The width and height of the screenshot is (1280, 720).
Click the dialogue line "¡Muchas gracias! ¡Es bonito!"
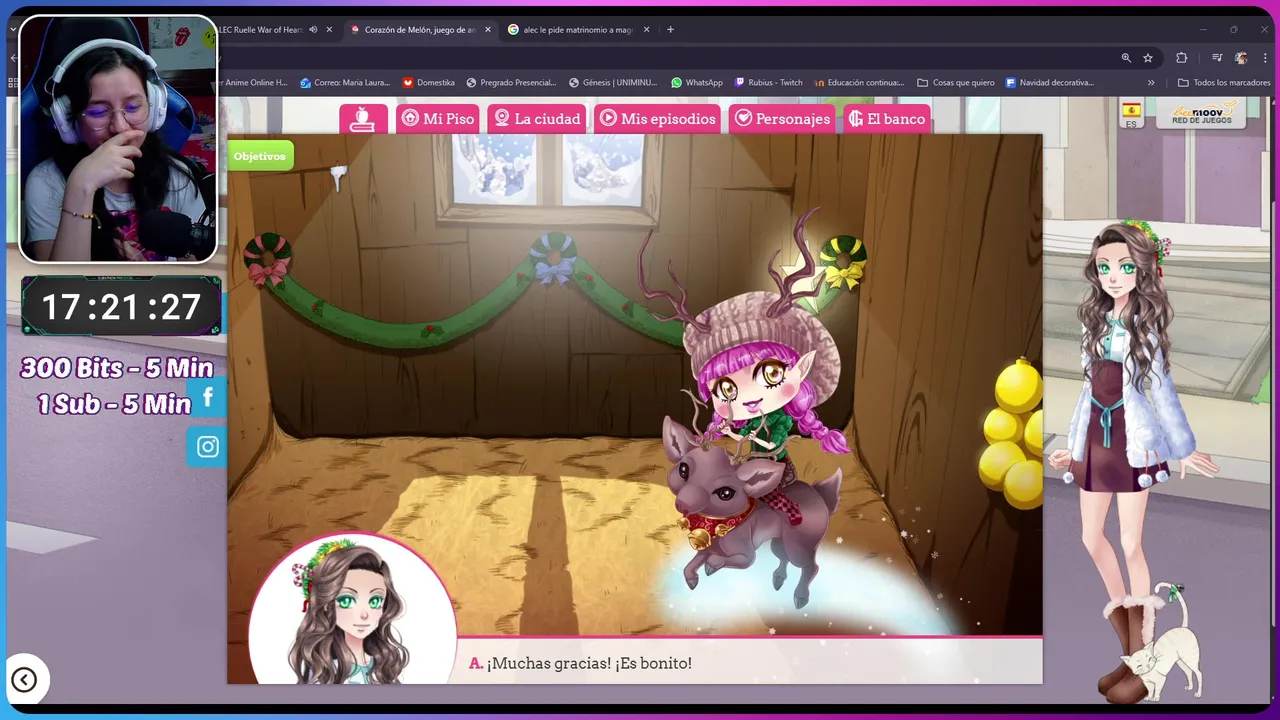pyautogui.click(x=589, y=663)
